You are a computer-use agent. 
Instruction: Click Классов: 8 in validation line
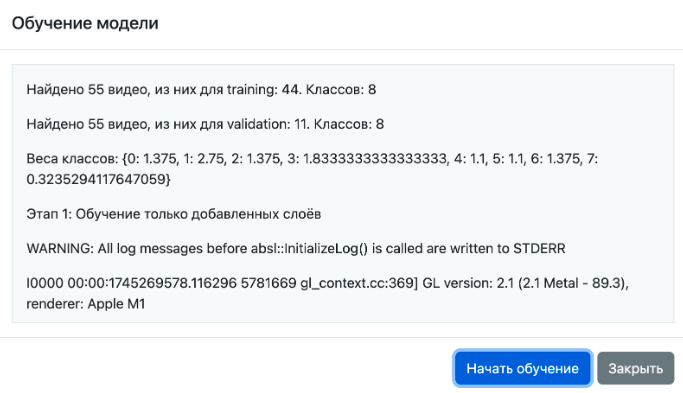349,124
